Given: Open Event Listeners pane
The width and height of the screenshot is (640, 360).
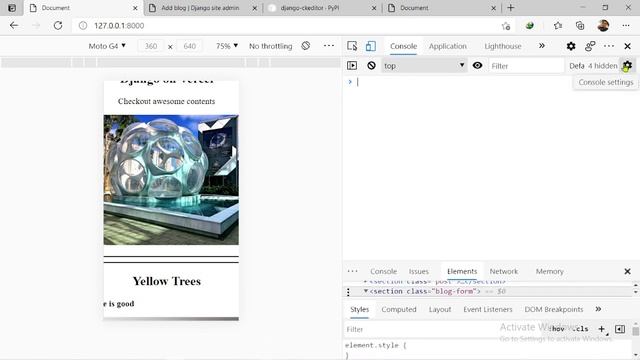Looking at the screenshot, I should 487,309.
